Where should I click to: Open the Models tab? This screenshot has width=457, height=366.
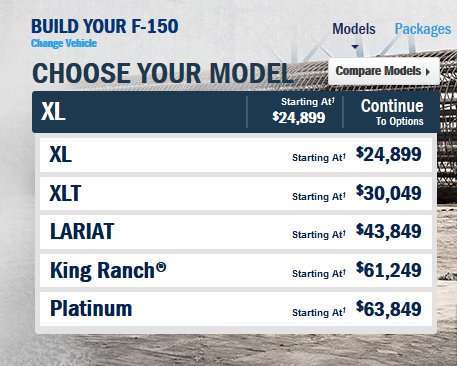click(x=354, y=29)
